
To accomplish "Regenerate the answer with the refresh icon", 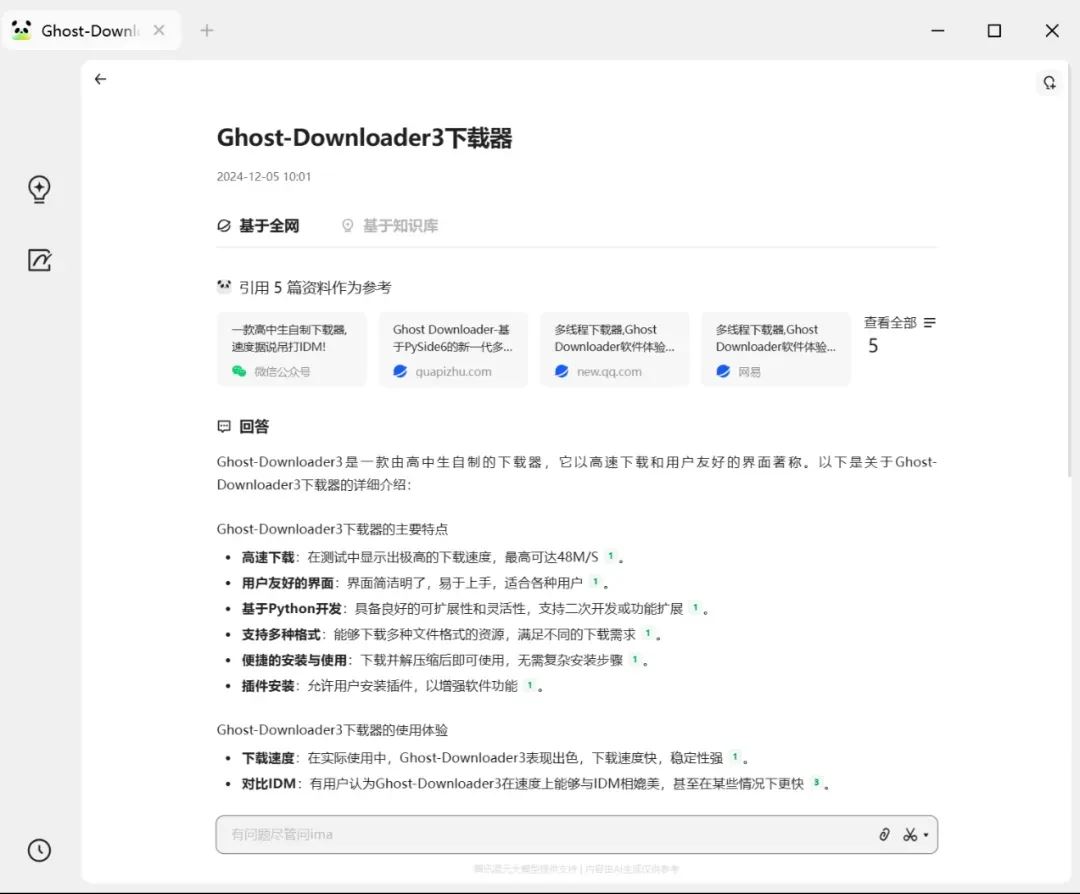I will (1048, 83).
